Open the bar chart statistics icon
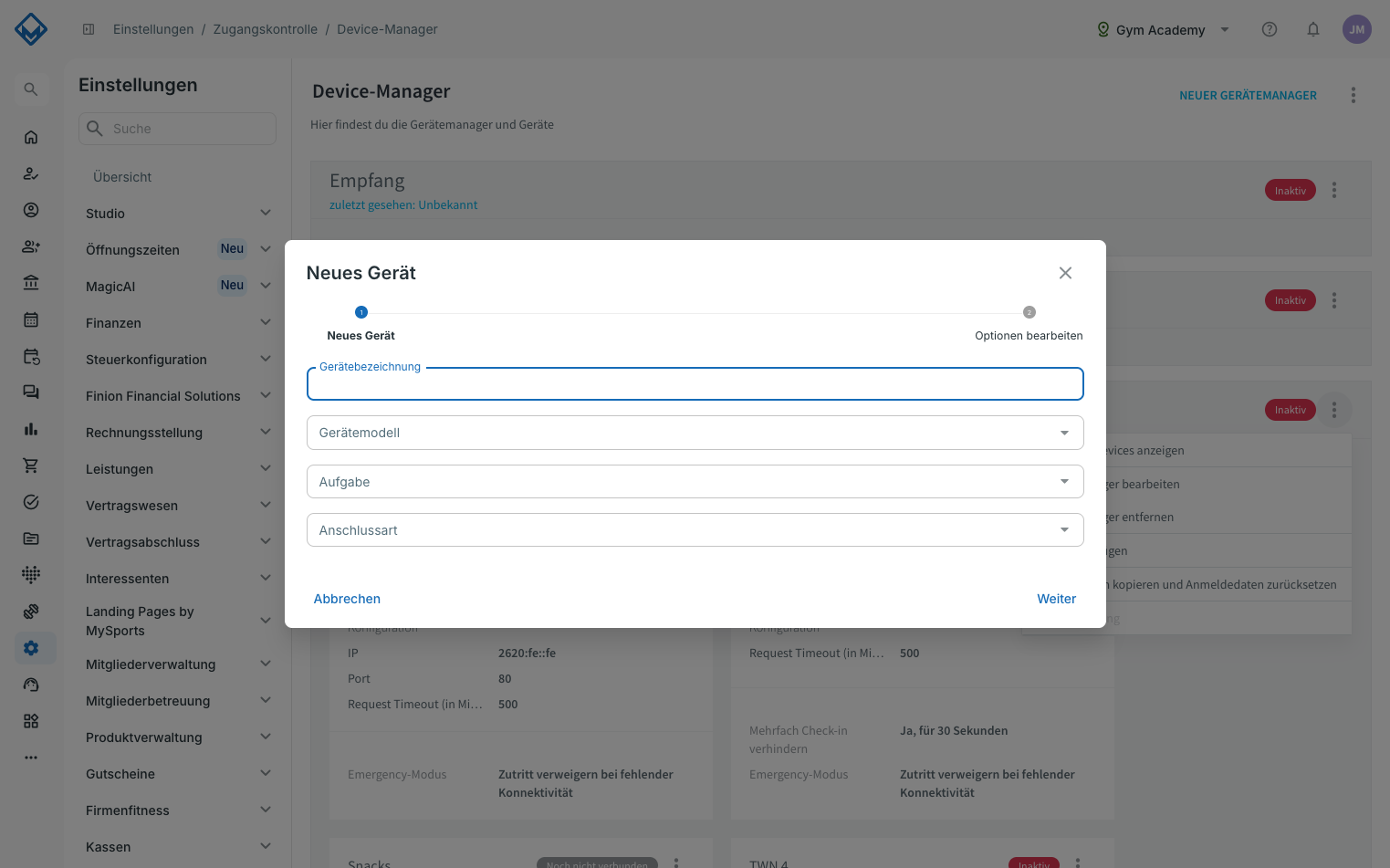The width and height of the screenshot is (1390, 868). pos(31,429)
